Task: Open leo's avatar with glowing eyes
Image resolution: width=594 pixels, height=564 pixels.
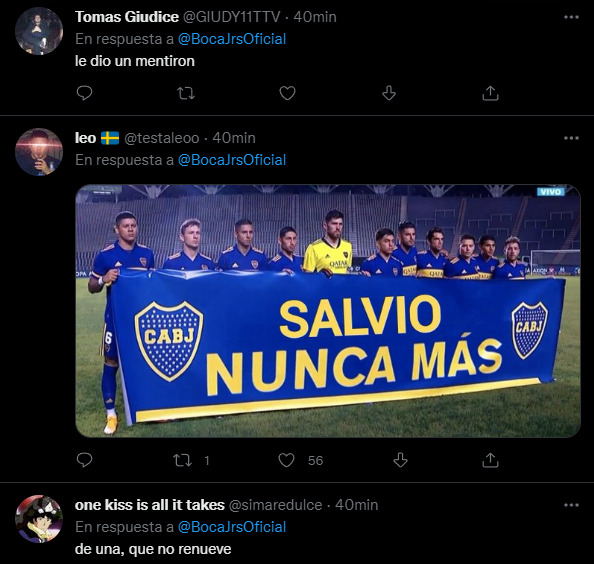Action: (x=39, y=152)
